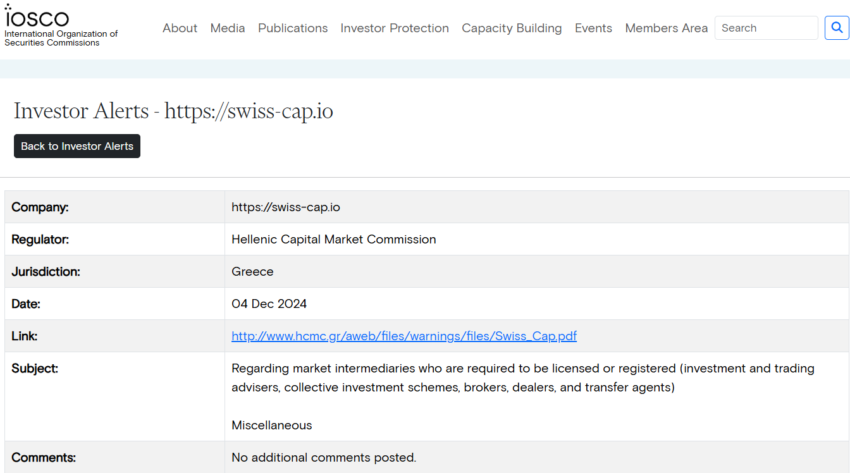Click the IOSCO logo
Viewport: 850px width, 473px height.
coord(61,25)
